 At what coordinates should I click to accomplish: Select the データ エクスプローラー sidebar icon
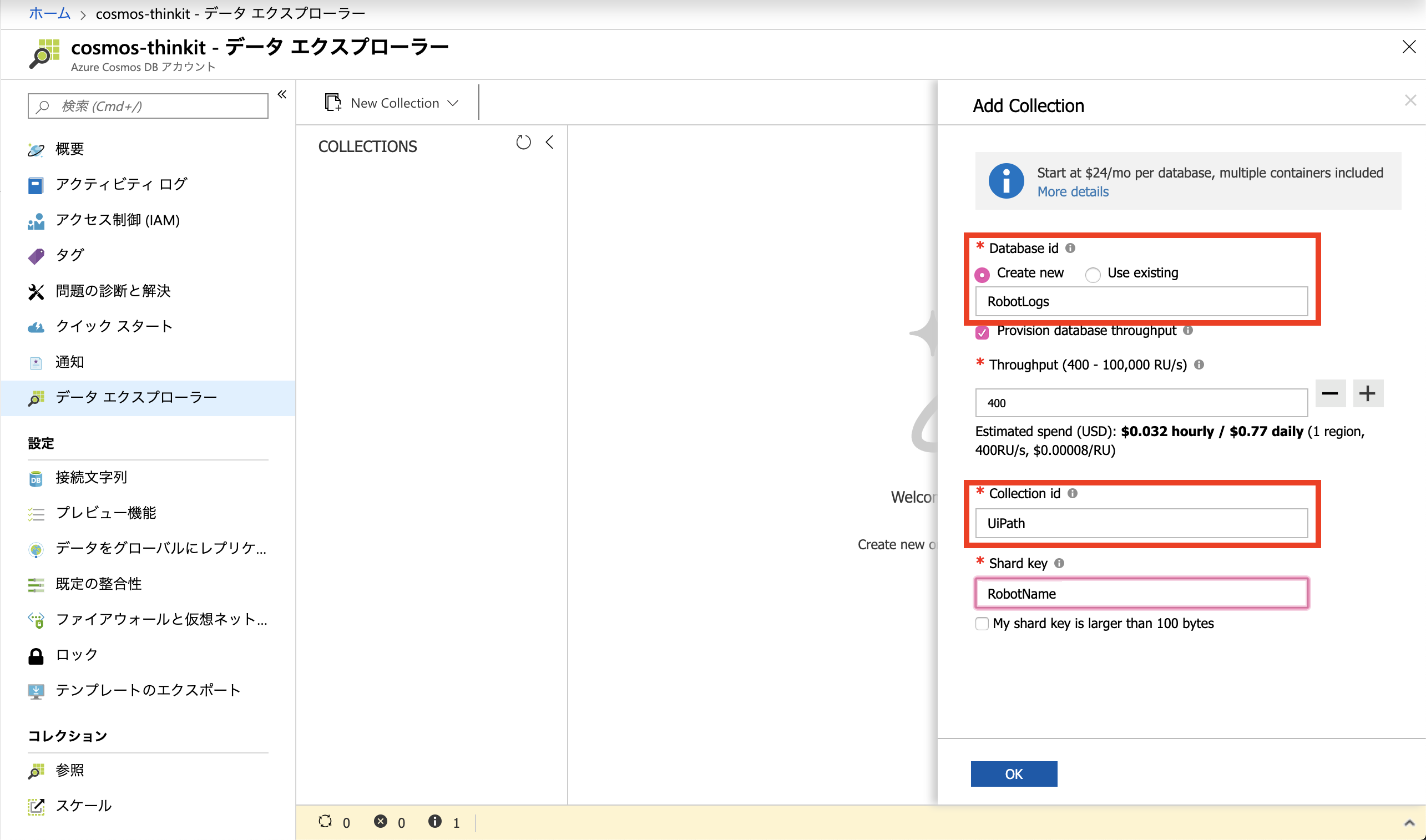click(x=36, y=398)
